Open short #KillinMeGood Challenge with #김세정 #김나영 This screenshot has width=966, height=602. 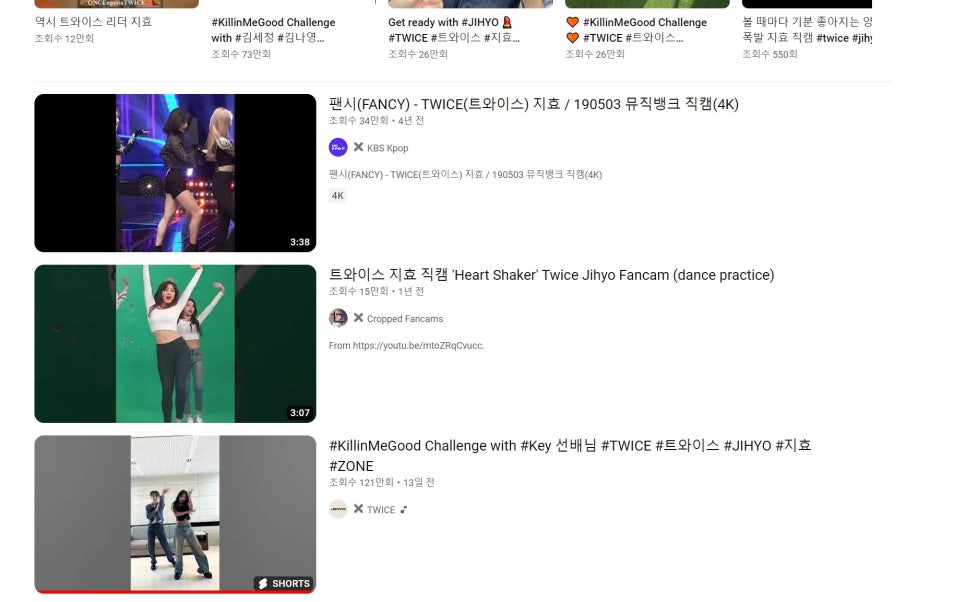(273, 30)
